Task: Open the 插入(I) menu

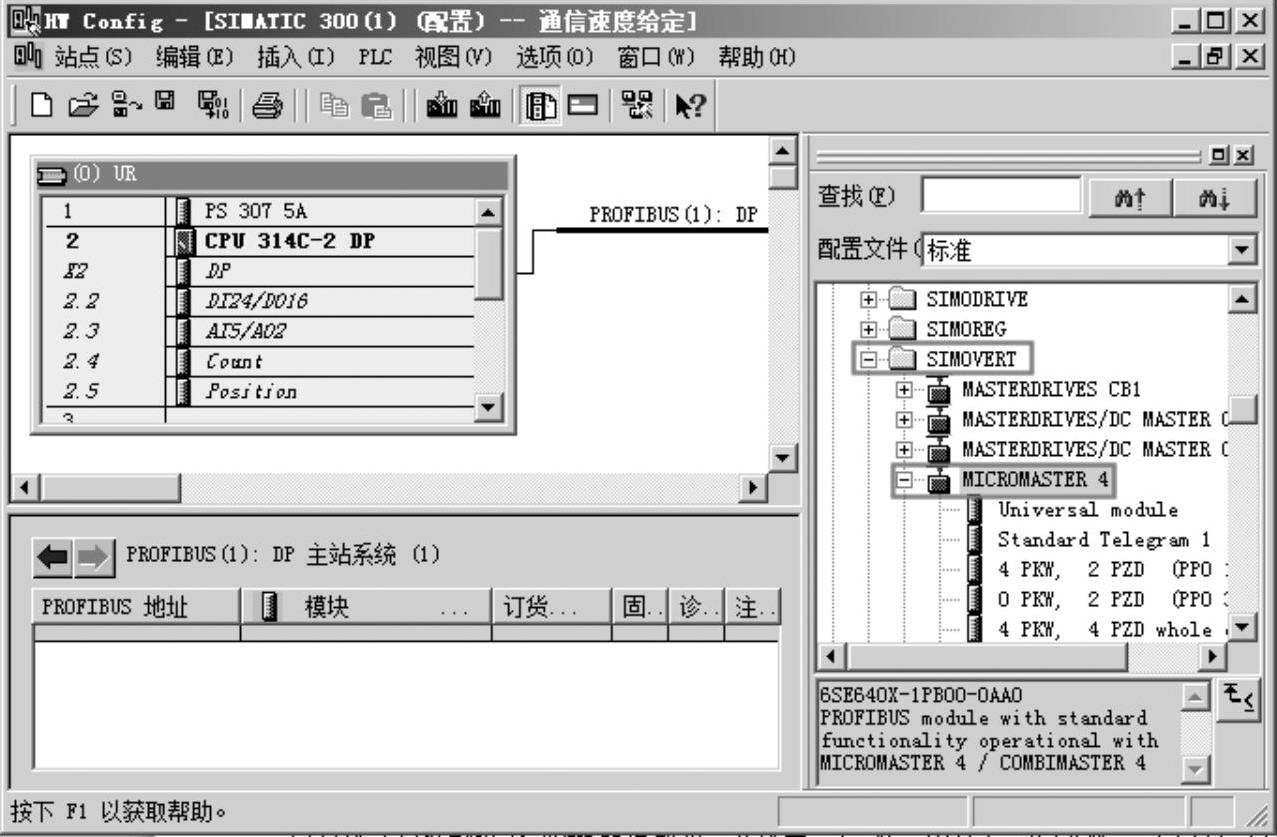Action: coord(296,58)
